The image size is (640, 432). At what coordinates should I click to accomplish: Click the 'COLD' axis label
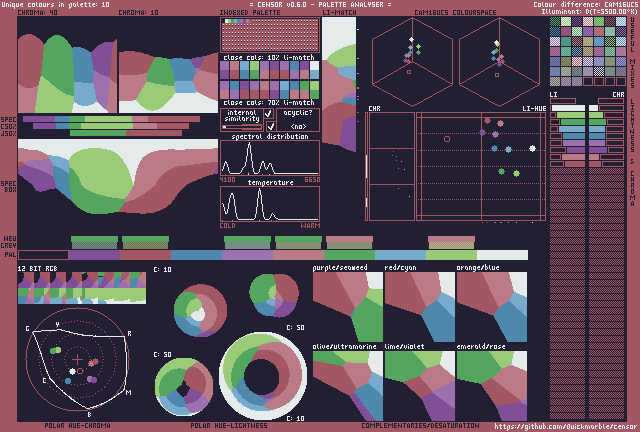coord(227,225)
